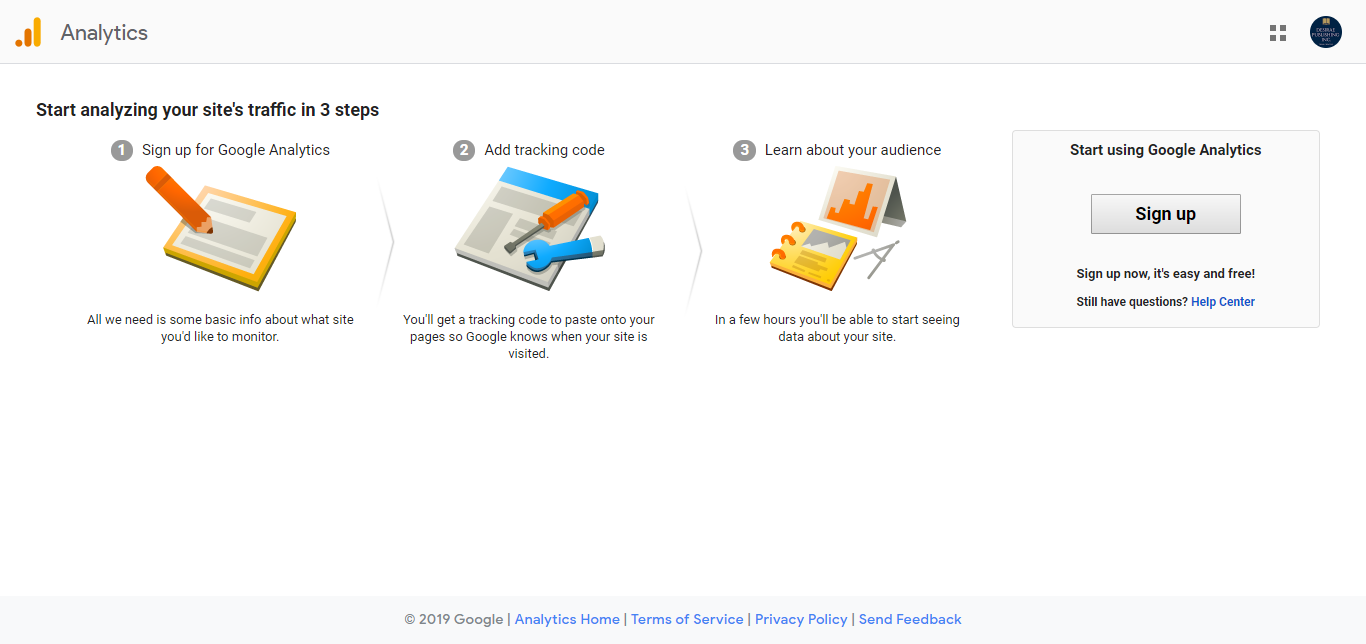The image size is (1366, 644).
Task: Open the Terms of Service page
Action: click(687, 619)
